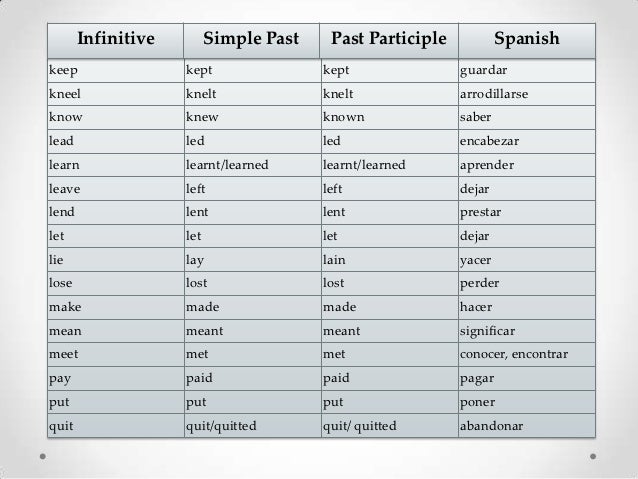This screenshot has height=479, width=638.
Task: Click the 'arrodillarse' cell
Action: (x=527, y=94)
